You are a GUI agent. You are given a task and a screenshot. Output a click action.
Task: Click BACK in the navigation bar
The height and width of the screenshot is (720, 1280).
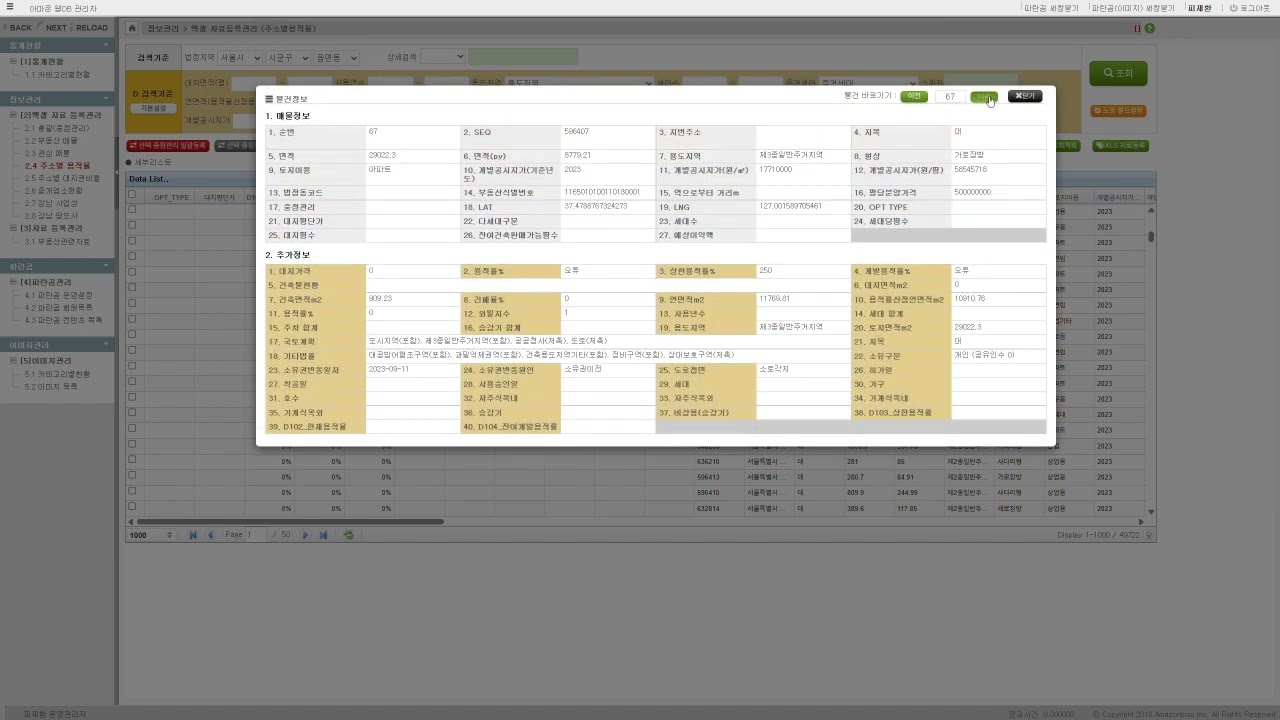(20, 28)
